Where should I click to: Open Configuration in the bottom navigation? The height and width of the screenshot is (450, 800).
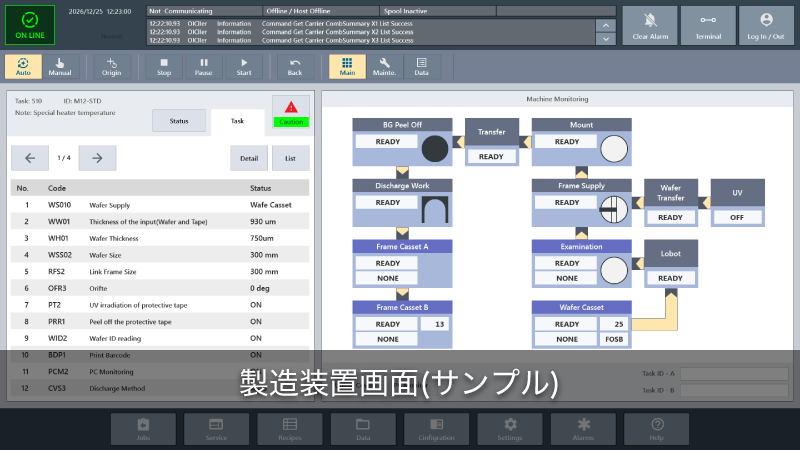[x=436, y=429]
